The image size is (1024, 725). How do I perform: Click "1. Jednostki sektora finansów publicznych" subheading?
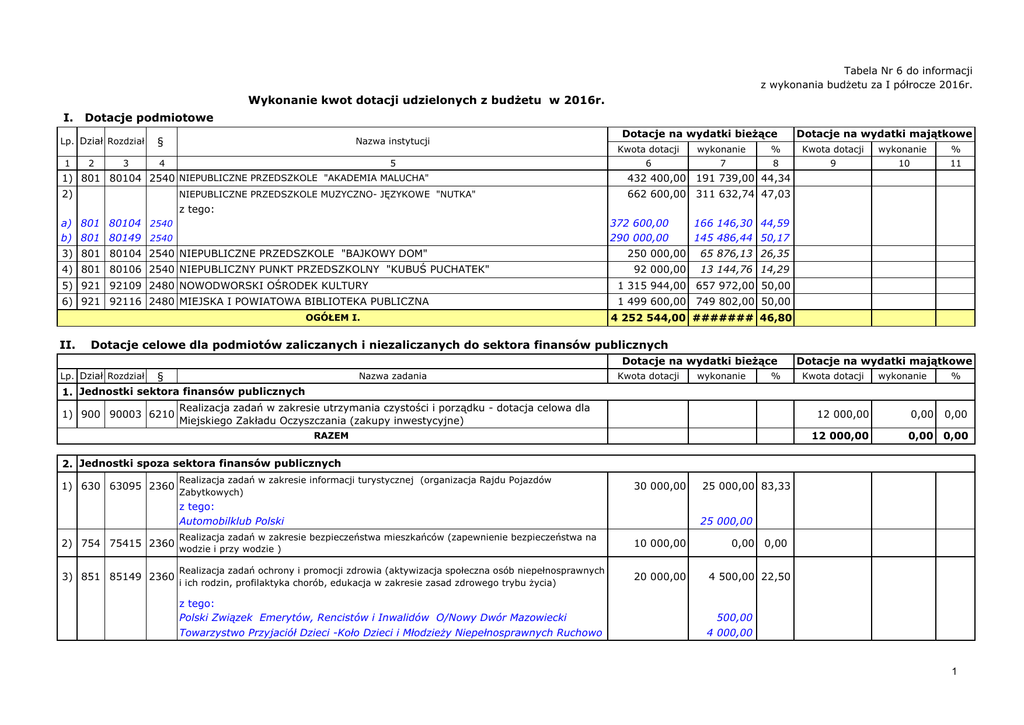pos(184,391)
